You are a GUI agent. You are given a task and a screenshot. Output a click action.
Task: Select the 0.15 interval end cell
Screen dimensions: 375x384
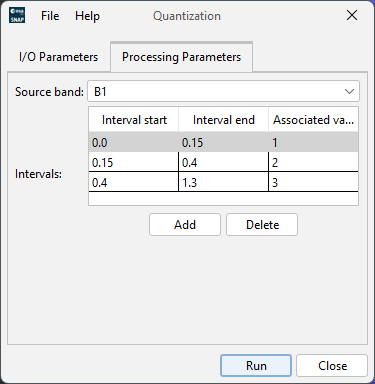(223, 142)
